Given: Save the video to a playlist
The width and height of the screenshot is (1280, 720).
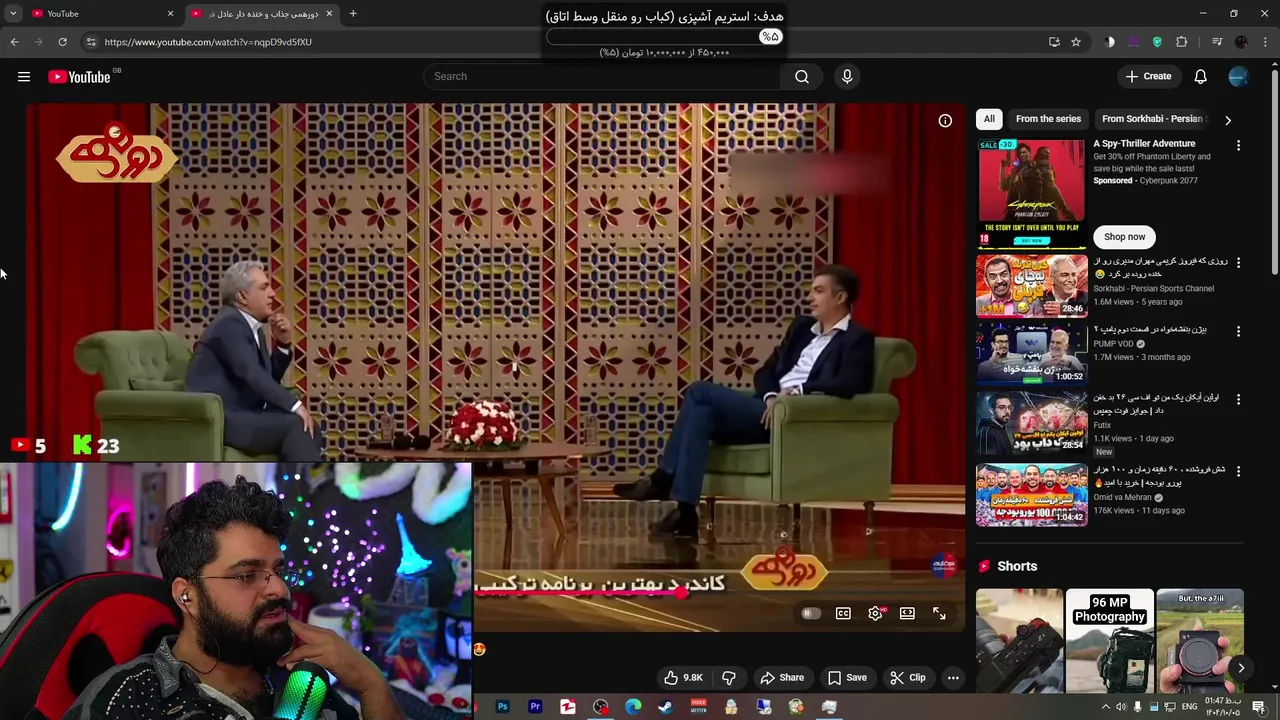Looking at the screenshot, I should [847, 678].
